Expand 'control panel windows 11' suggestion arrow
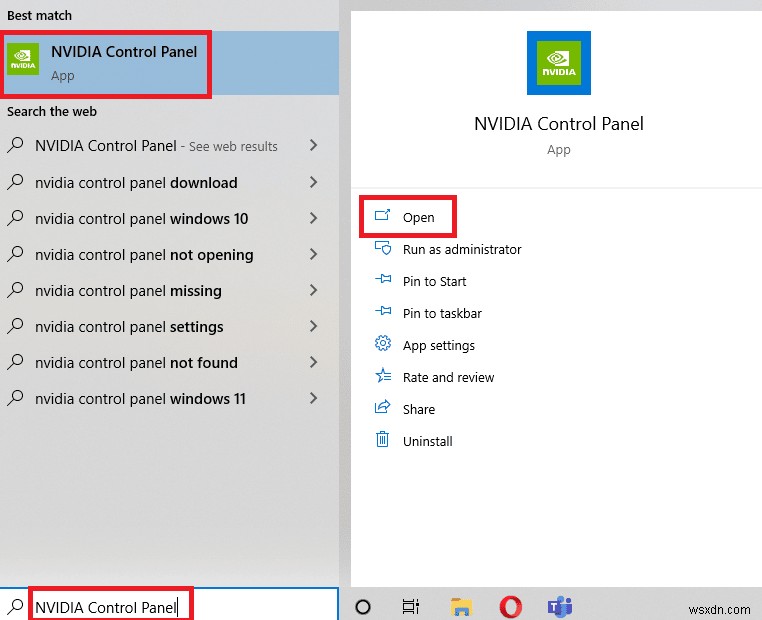The image size is (762, 620). (x=313, y=398)
